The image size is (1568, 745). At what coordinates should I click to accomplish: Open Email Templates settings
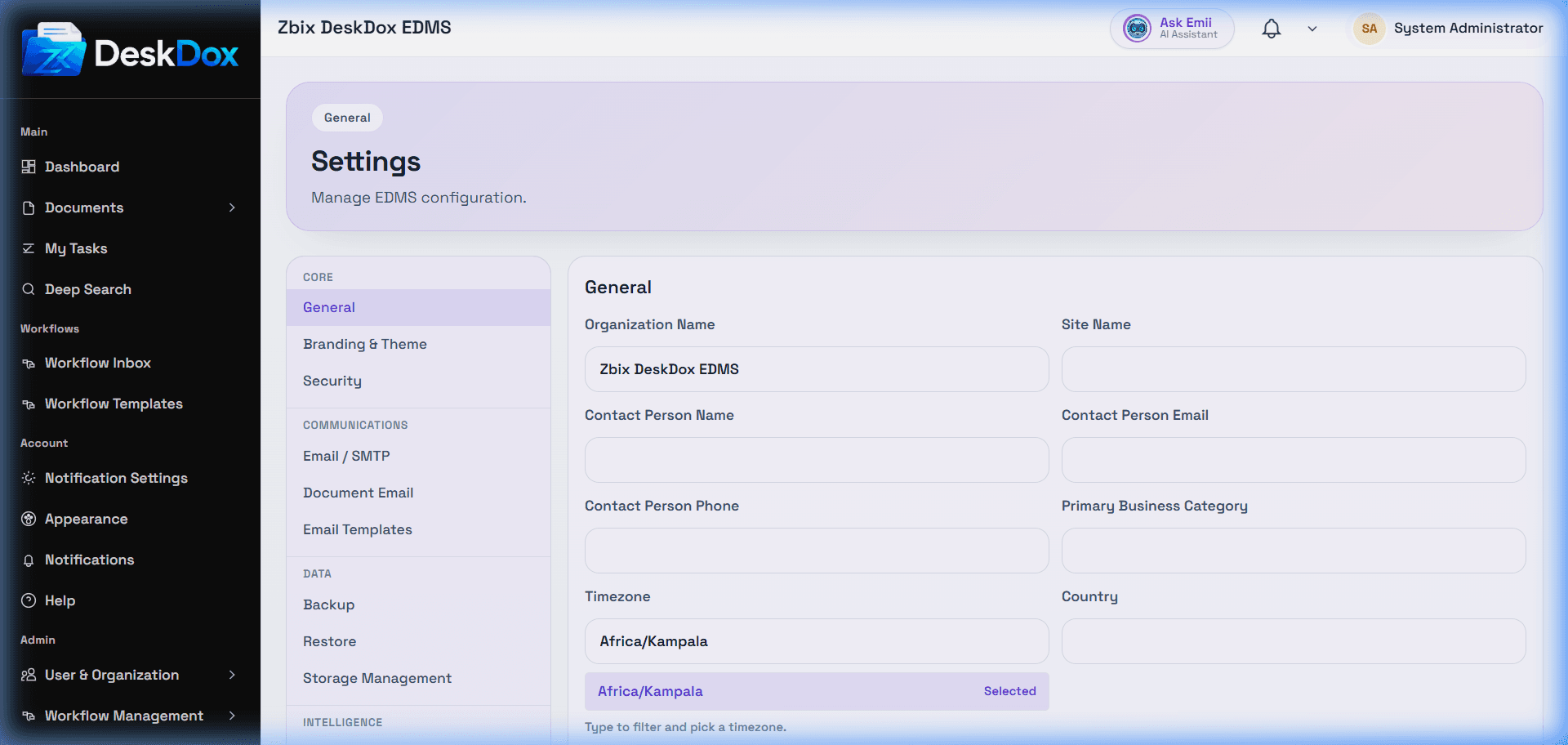coord(418,529)
